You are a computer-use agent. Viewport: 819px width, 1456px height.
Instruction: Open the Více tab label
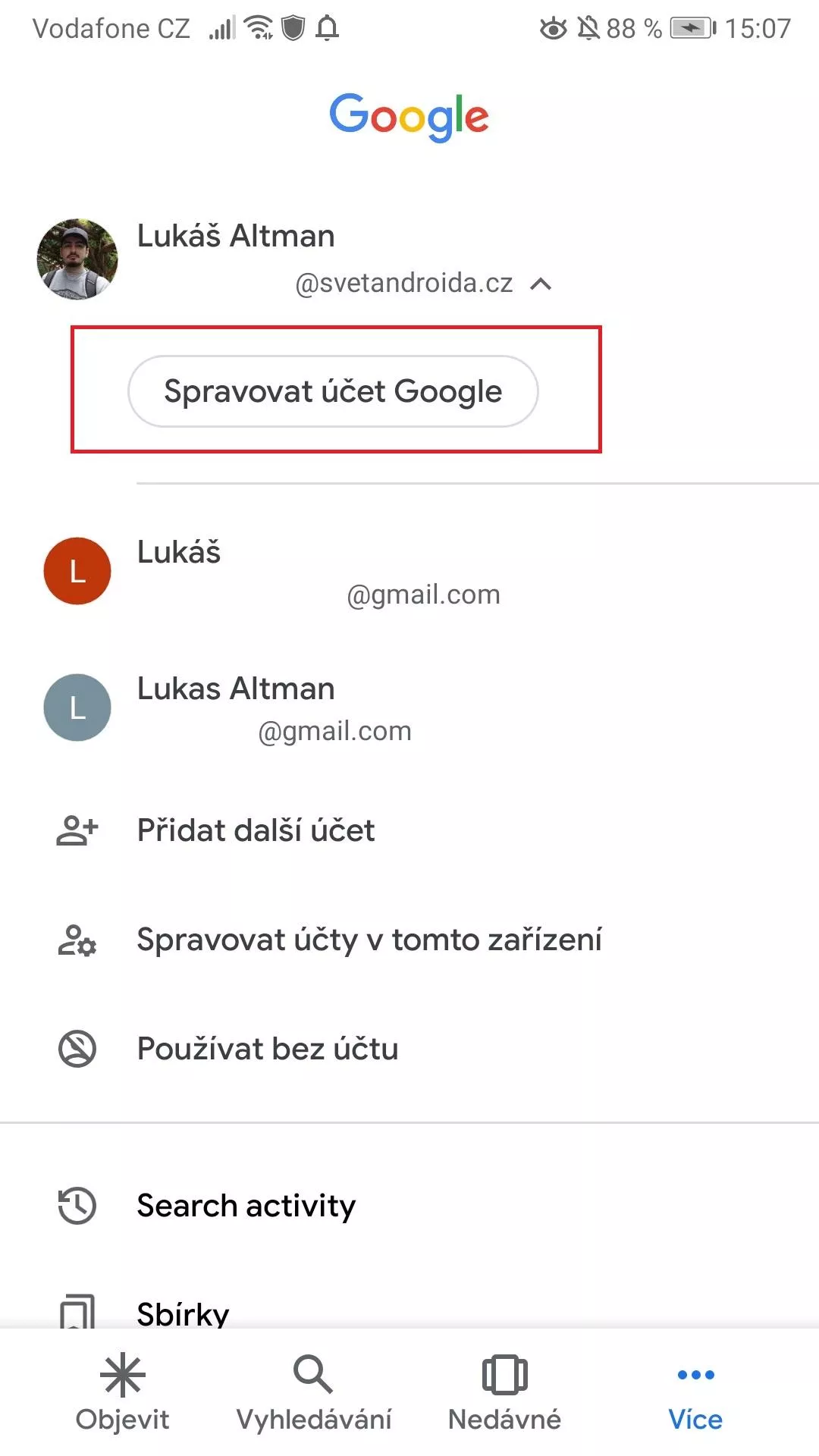[695, 1419]
